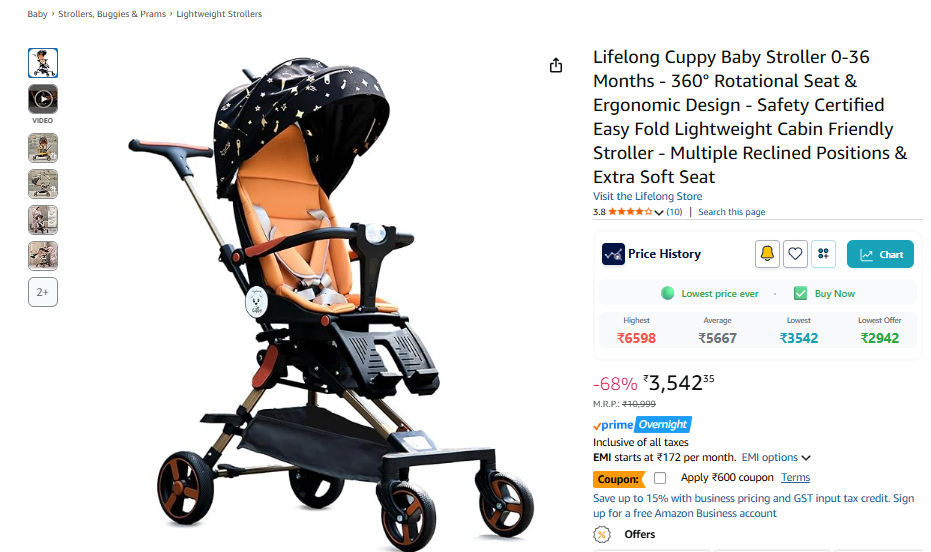Add to wishlist with heart icon
This screenshot has width=931, height=552.
point(795,254)
